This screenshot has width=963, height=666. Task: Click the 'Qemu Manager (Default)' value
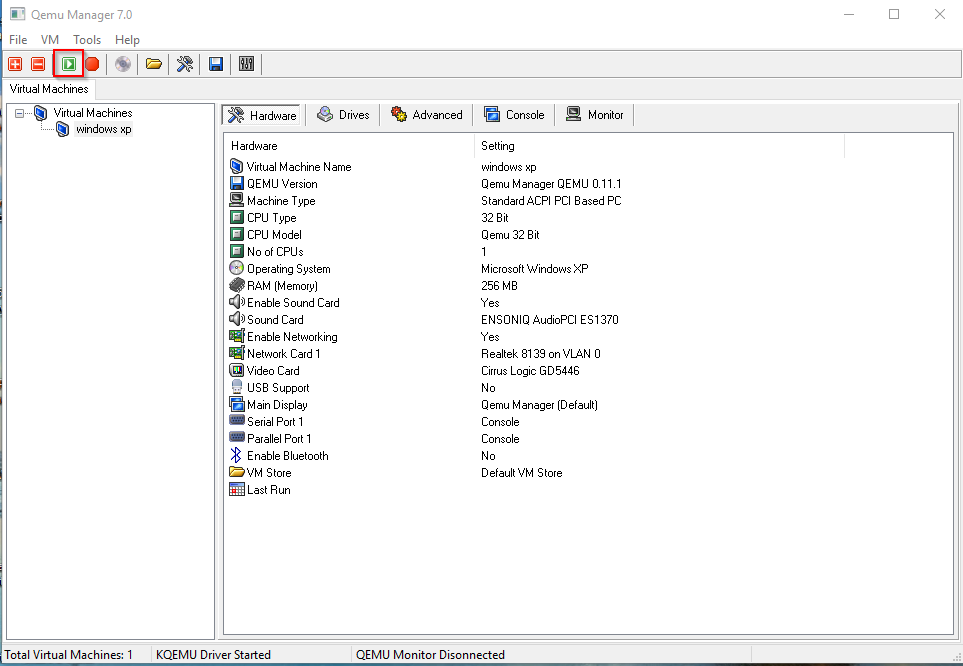tap(539, 405)
